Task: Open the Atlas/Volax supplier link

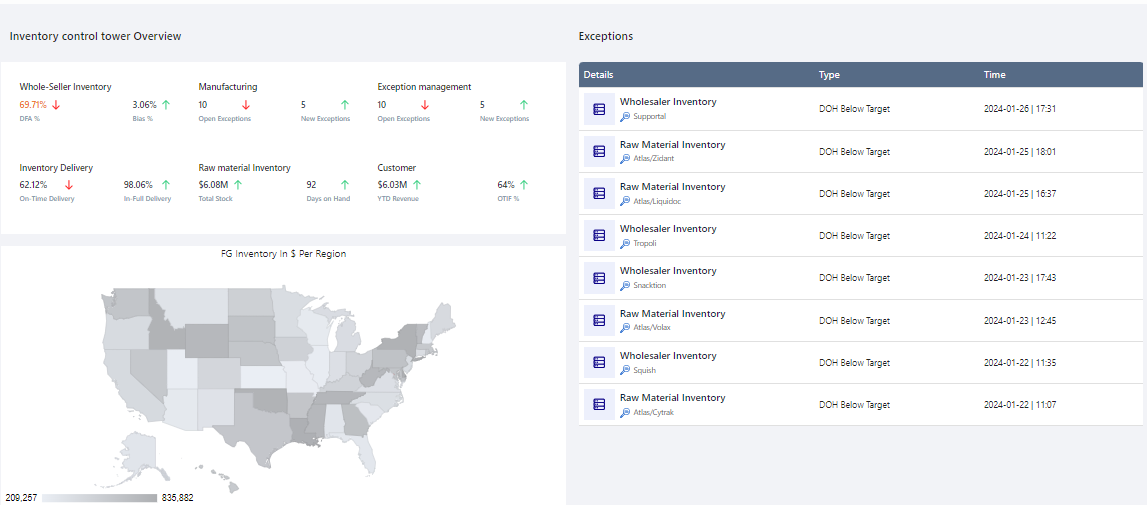Action: coord(655,328)
